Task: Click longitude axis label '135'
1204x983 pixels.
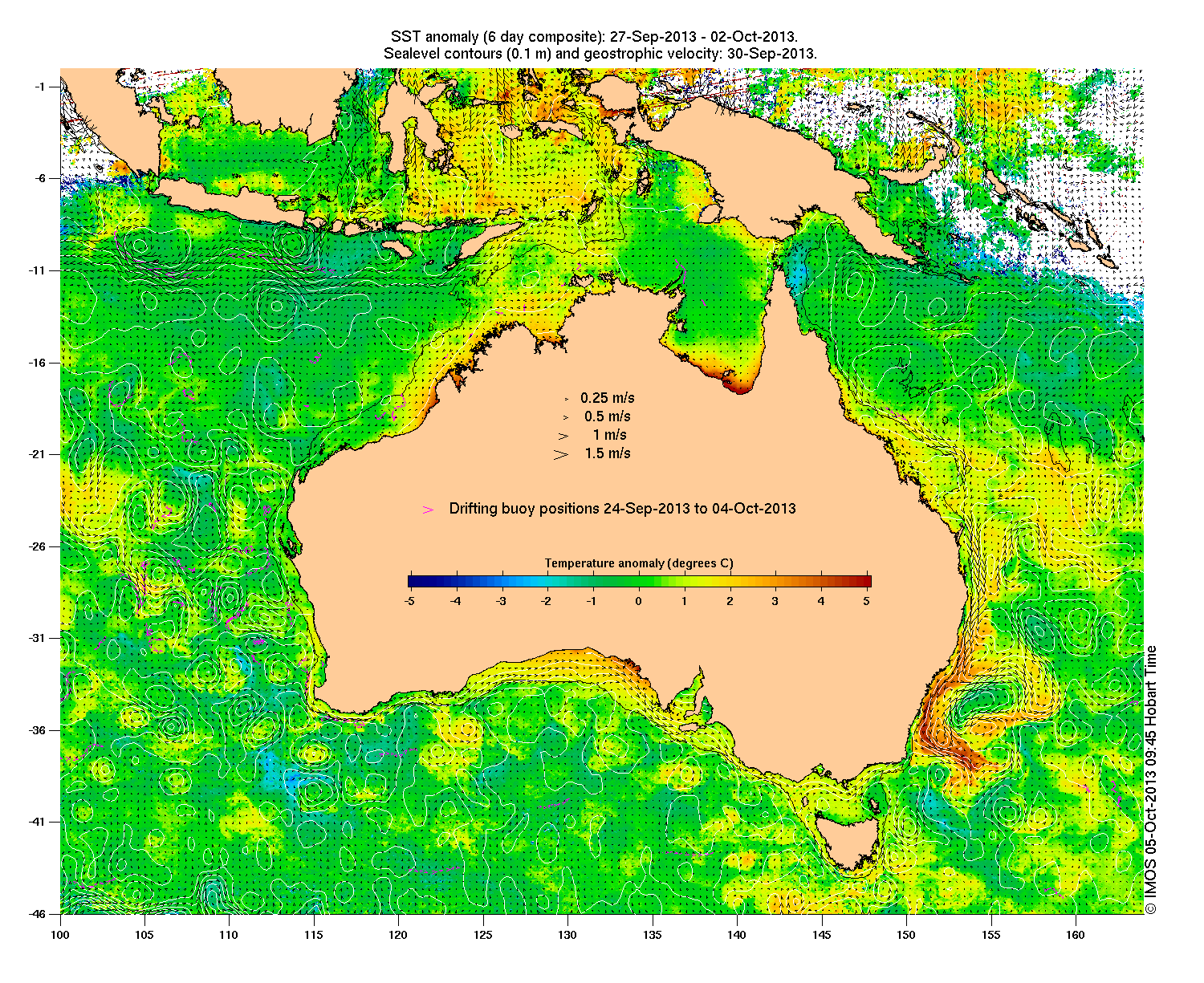Action: 653,935
